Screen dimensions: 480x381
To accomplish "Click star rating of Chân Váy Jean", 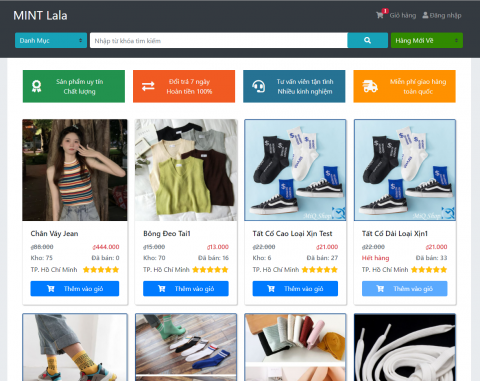I will (x=101, y=270).
